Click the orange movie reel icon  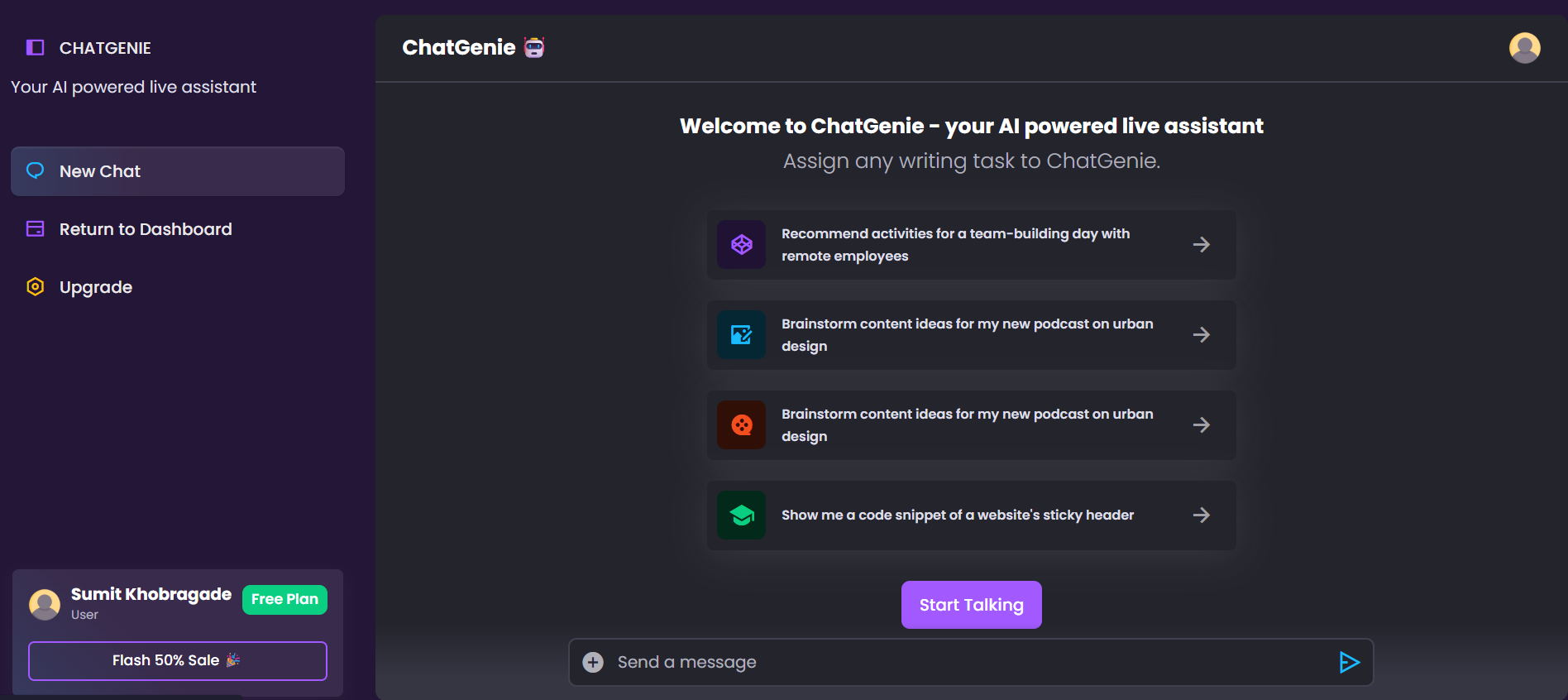pos(741,424)
